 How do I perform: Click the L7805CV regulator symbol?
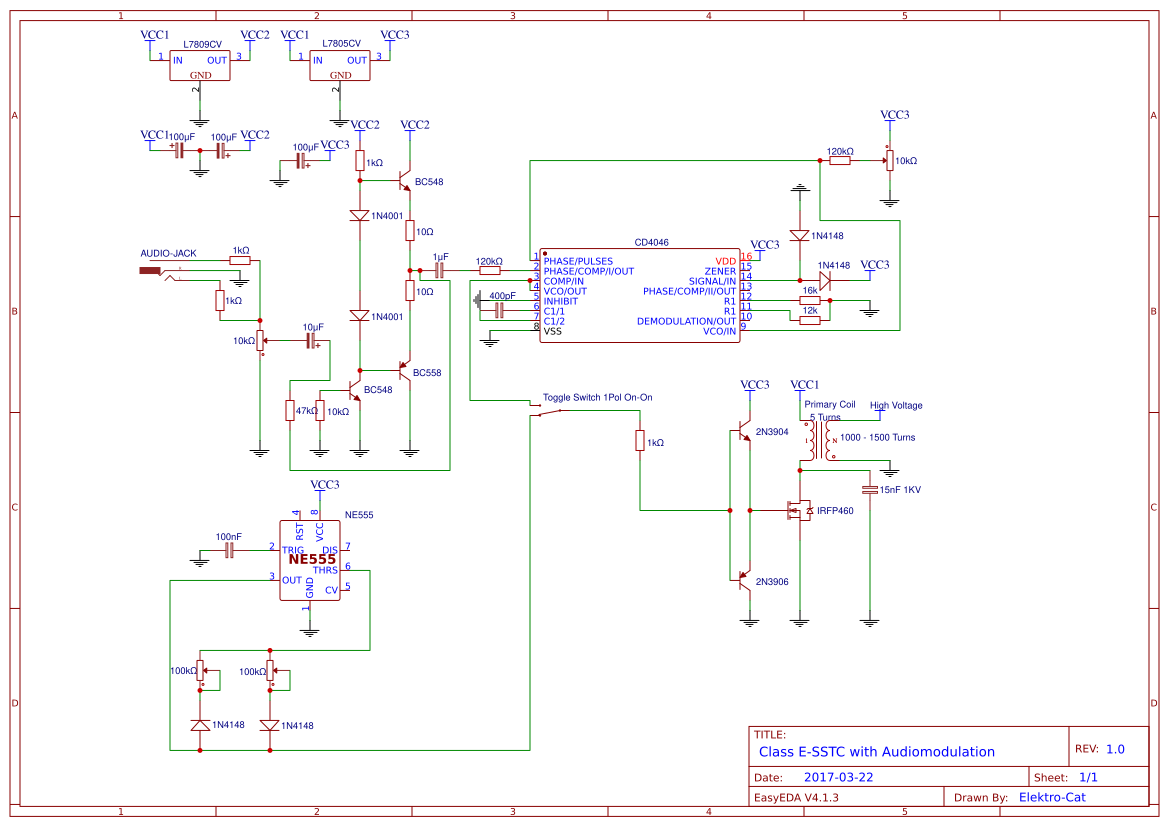[338, 66]
